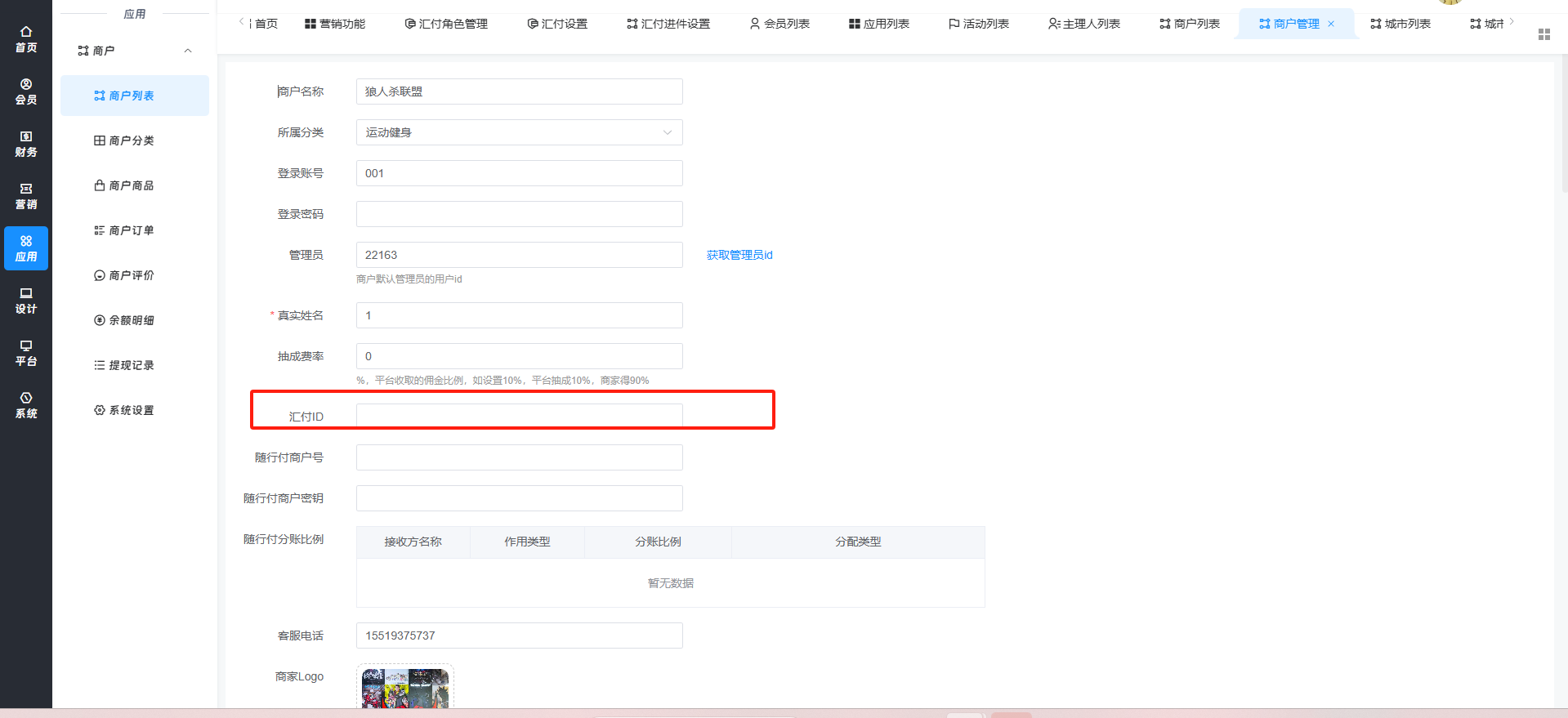
Task: Open 商户订单 in the submenu
Action: point(131,230)
